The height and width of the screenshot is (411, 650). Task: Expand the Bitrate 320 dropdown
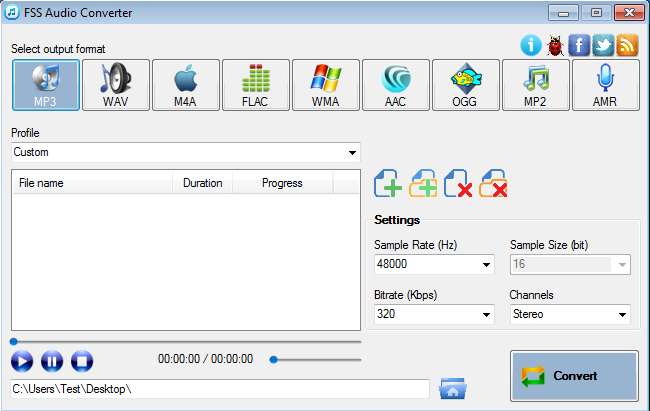point(434,314)
